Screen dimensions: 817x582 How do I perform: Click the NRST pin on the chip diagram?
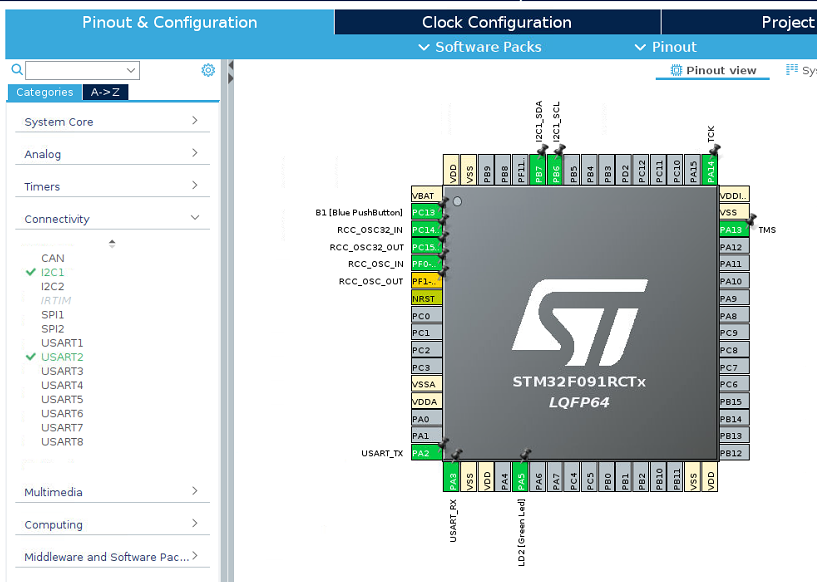427,298
